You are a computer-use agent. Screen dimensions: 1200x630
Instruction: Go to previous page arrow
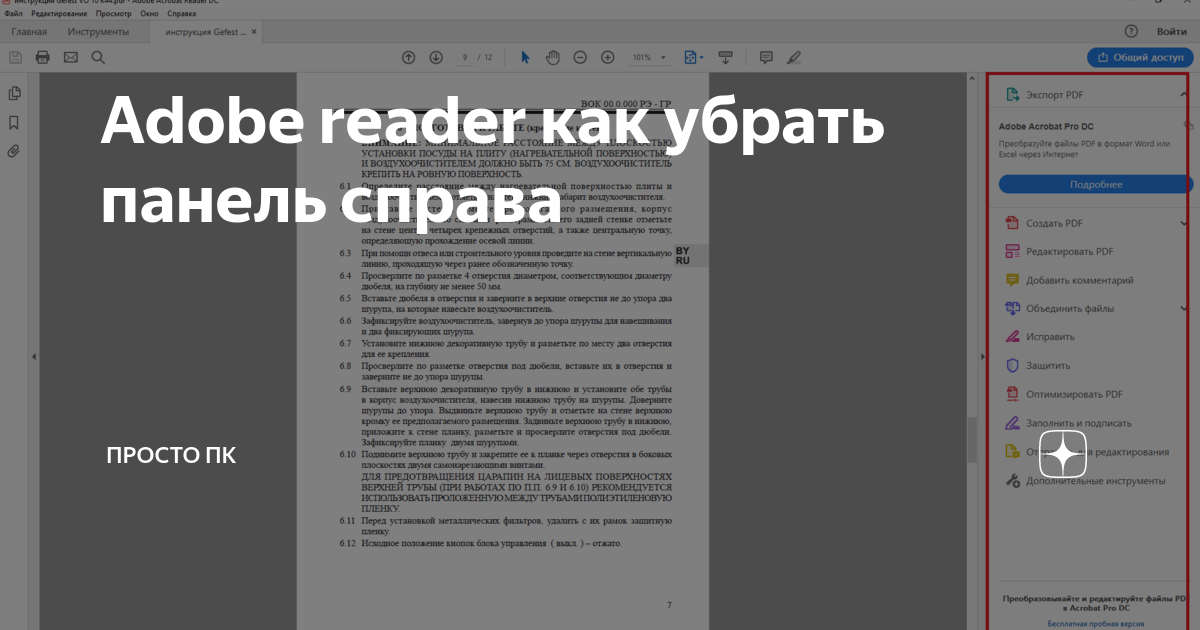pos(408,58)
